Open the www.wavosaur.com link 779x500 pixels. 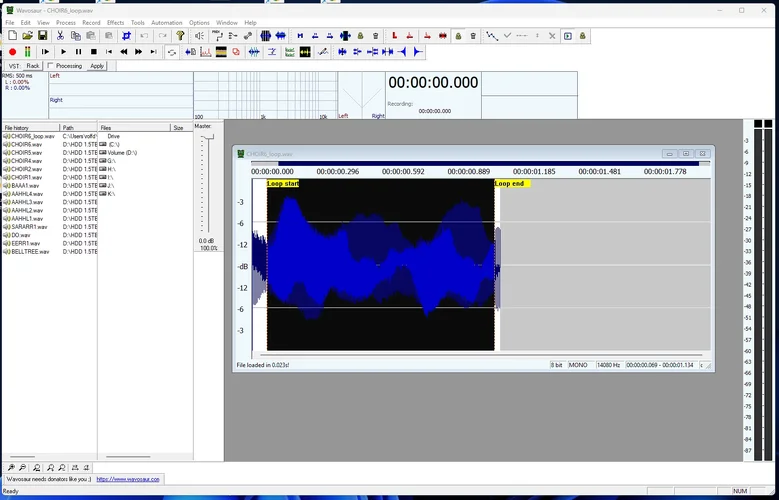pyautogui.click(x=128, y=479)
